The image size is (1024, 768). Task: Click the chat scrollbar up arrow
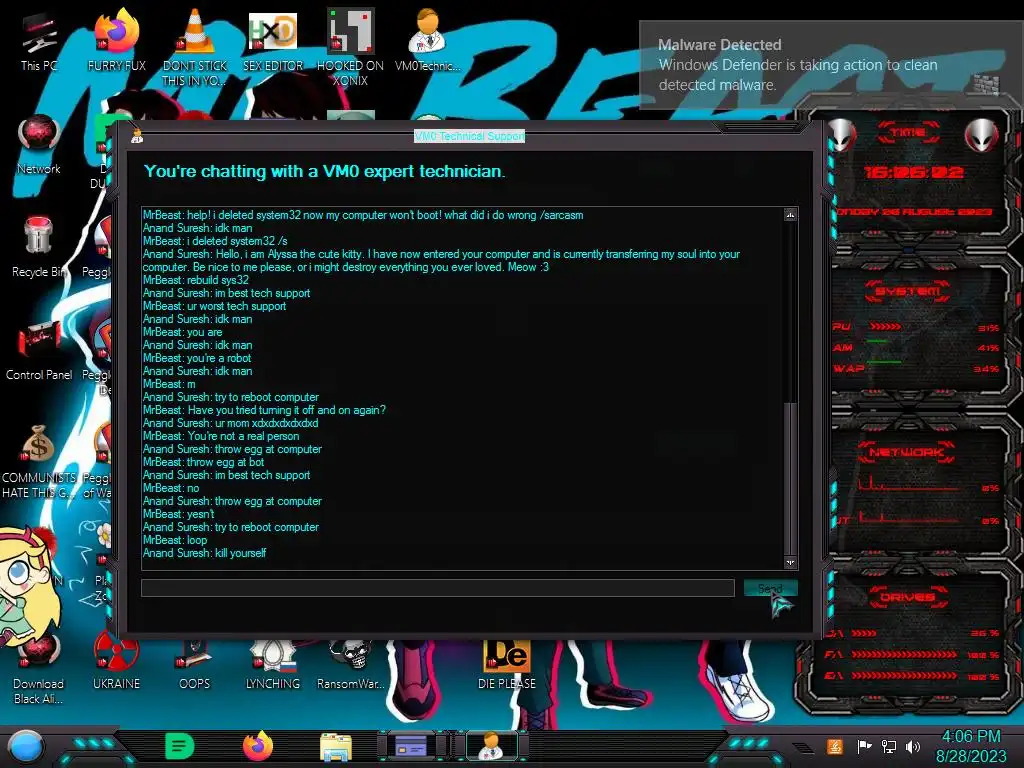click(790, 215)
